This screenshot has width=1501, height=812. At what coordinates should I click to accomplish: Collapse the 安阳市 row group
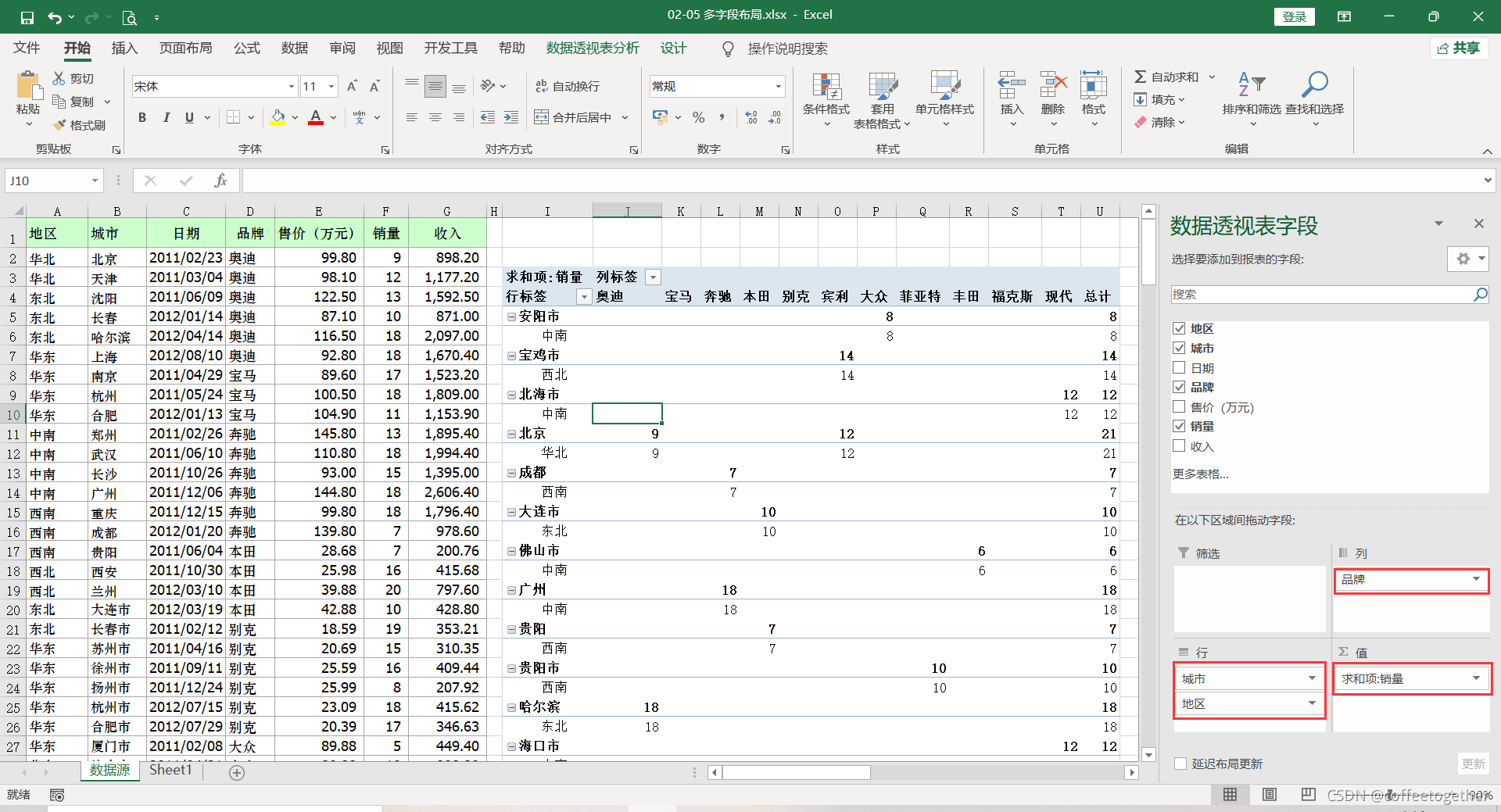tap(511, 317)
